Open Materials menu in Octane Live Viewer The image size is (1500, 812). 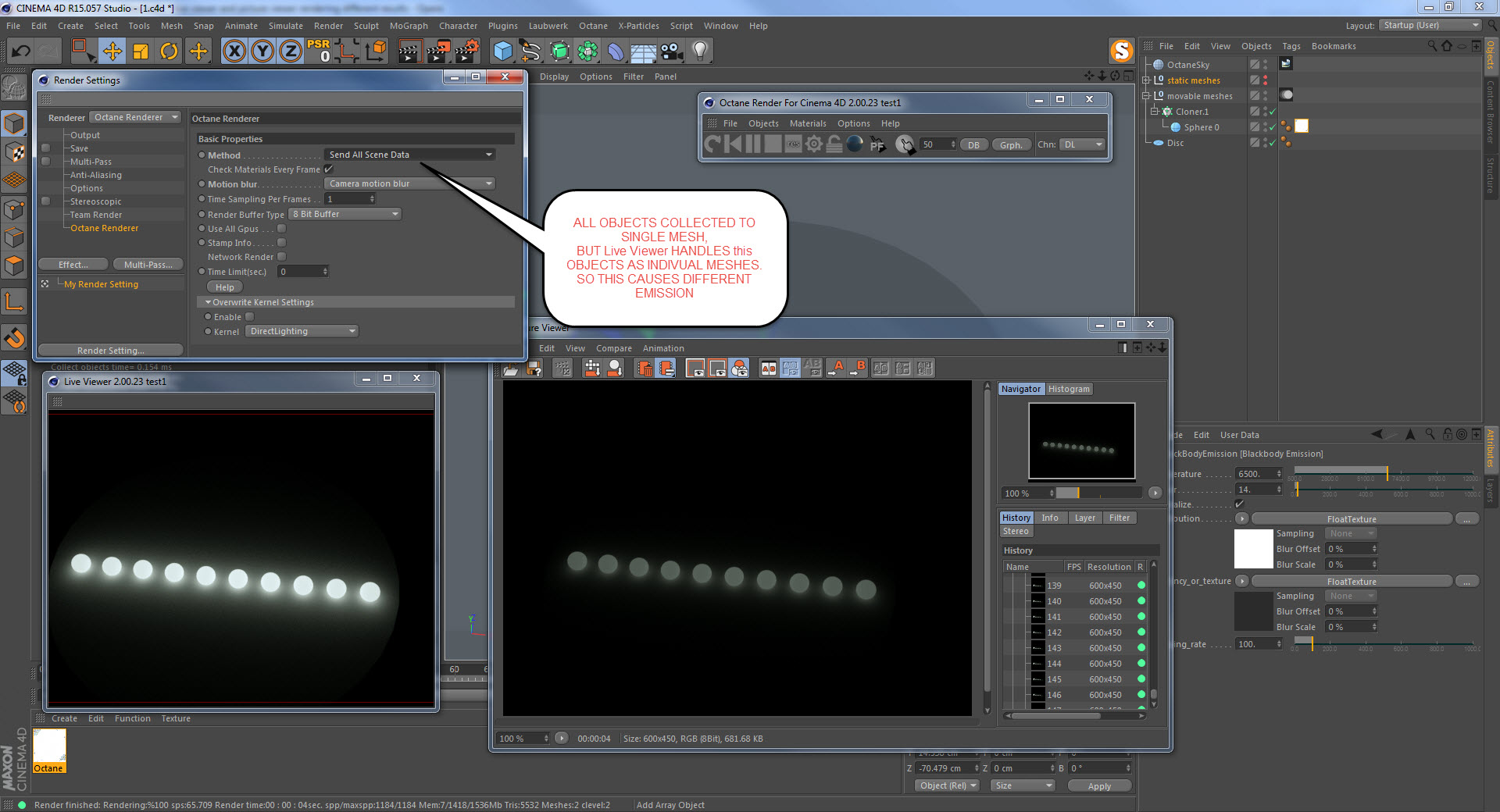coord(808,123)
